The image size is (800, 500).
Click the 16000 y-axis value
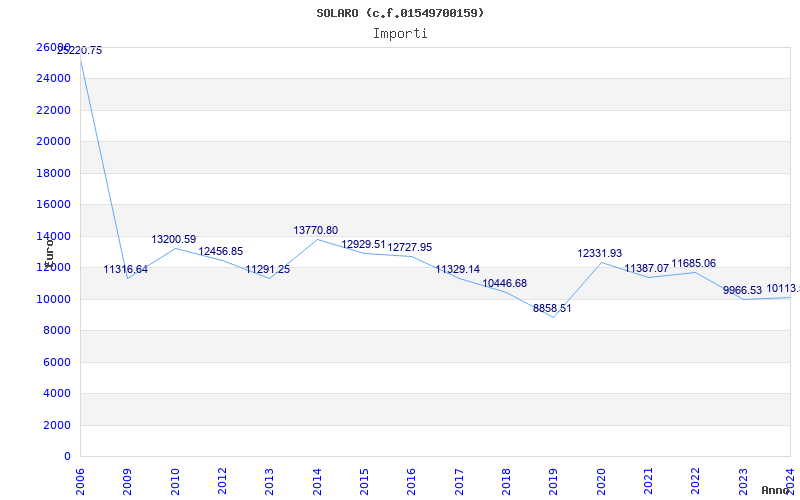pyautogui.click(x=53, y=205)
